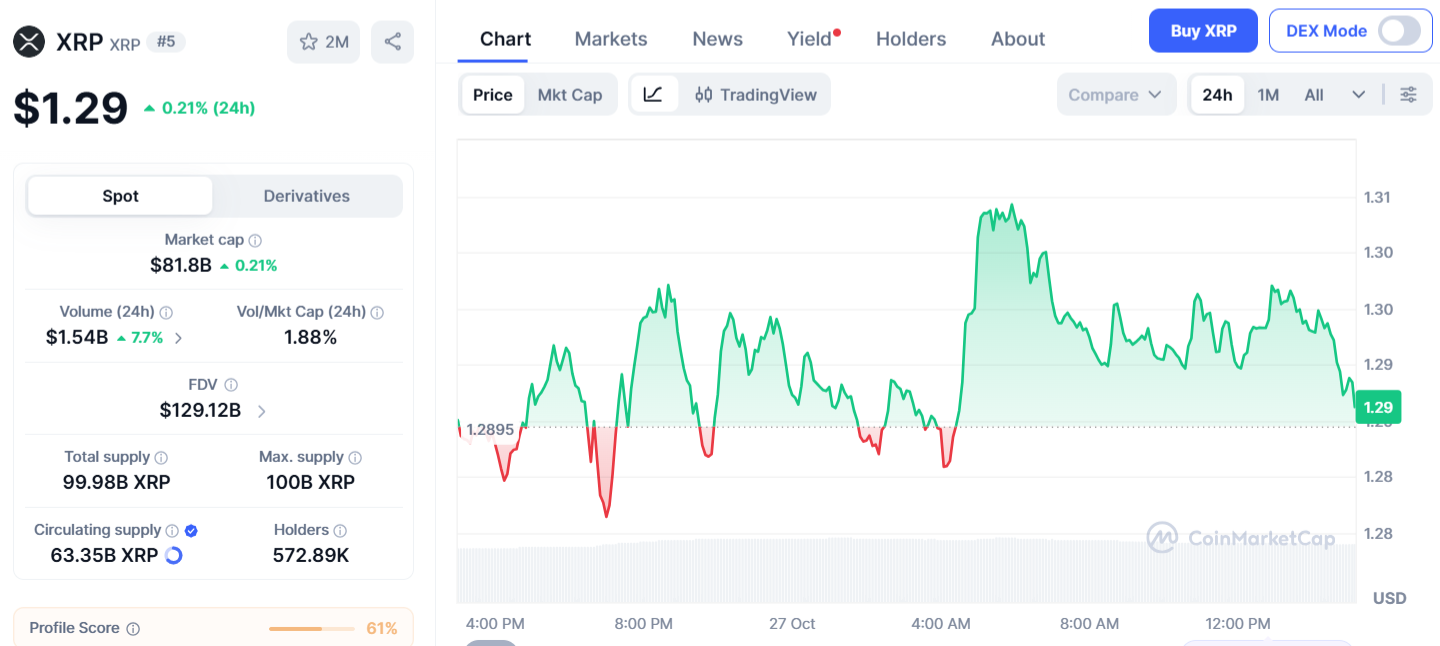Click the verified badge on Circulating supply
1440x646 pixels.
pyautogui.click(x=191, y=530)
